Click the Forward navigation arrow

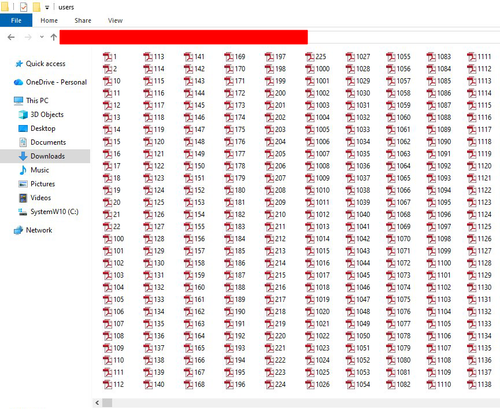click(28, 37)
